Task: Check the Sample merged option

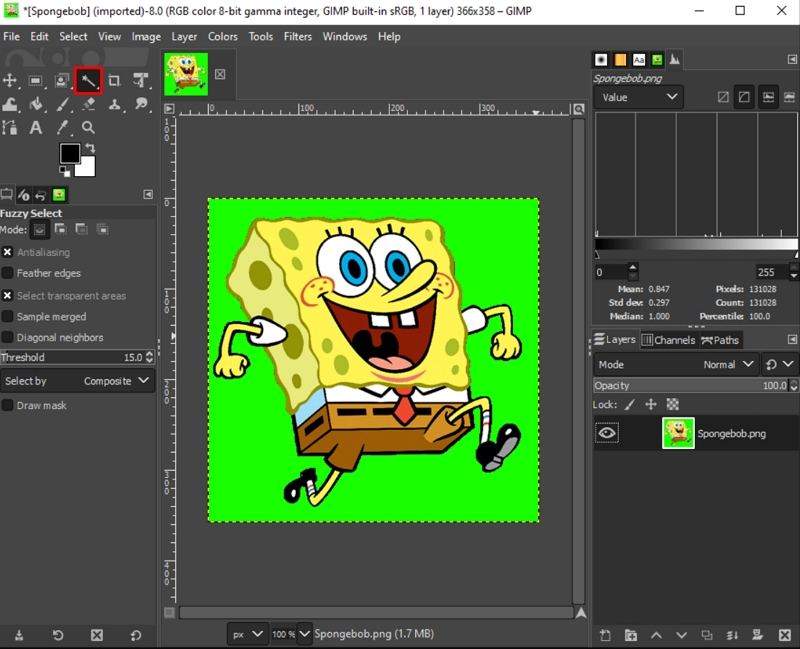Action: click(9, 316)
